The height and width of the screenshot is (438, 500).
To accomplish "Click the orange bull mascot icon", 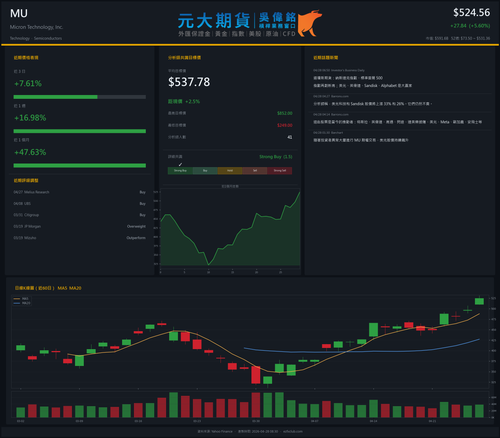I will click(x=310, y=23).
